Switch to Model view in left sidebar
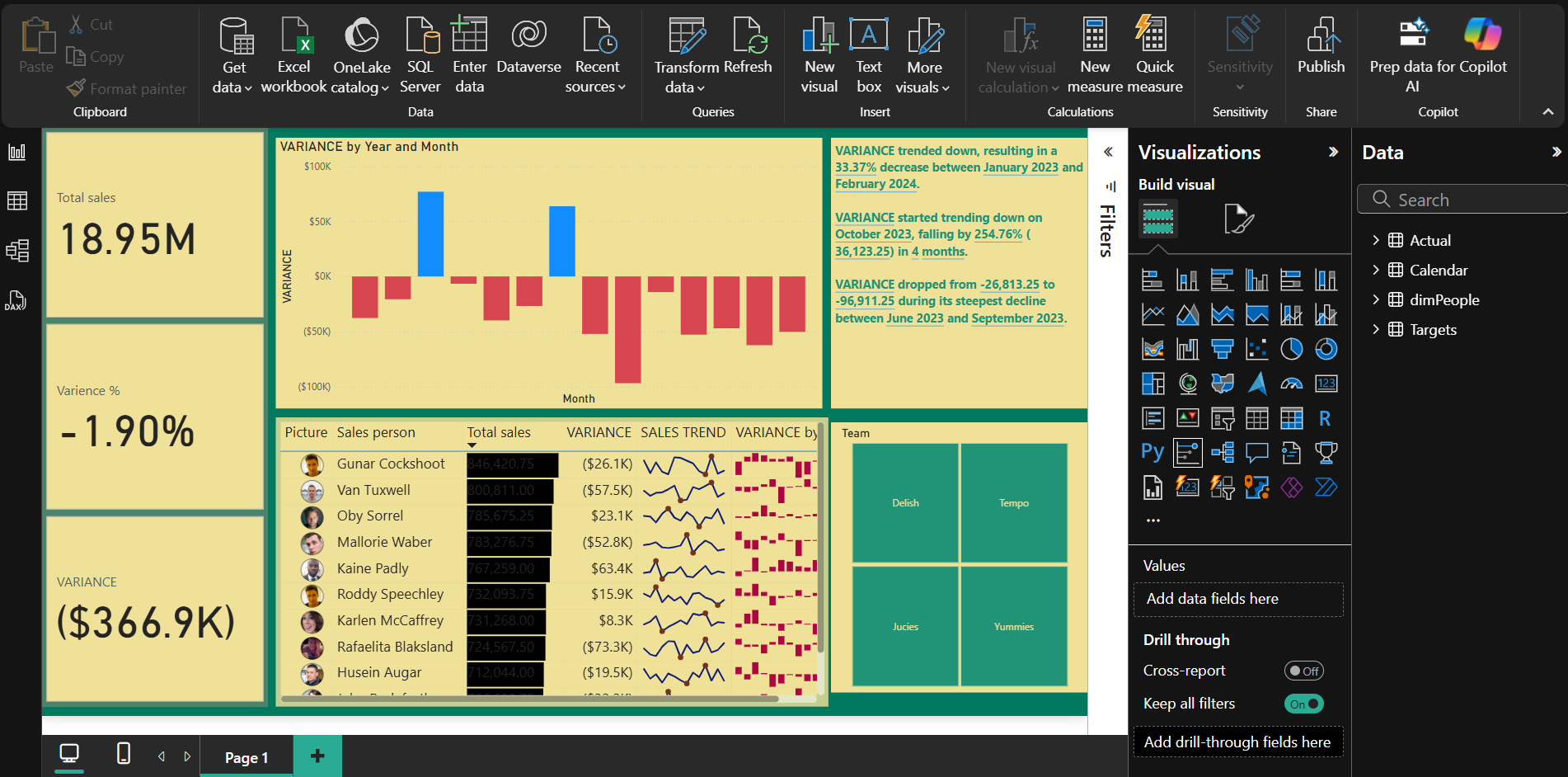Image resolution: width=1568 pixels, height=777 pixels. [x=16, y=251]
